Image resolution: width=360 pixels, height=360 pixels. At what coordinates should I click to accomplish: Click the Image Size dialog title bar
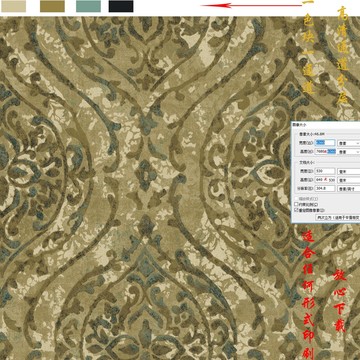tap(325, 124)
